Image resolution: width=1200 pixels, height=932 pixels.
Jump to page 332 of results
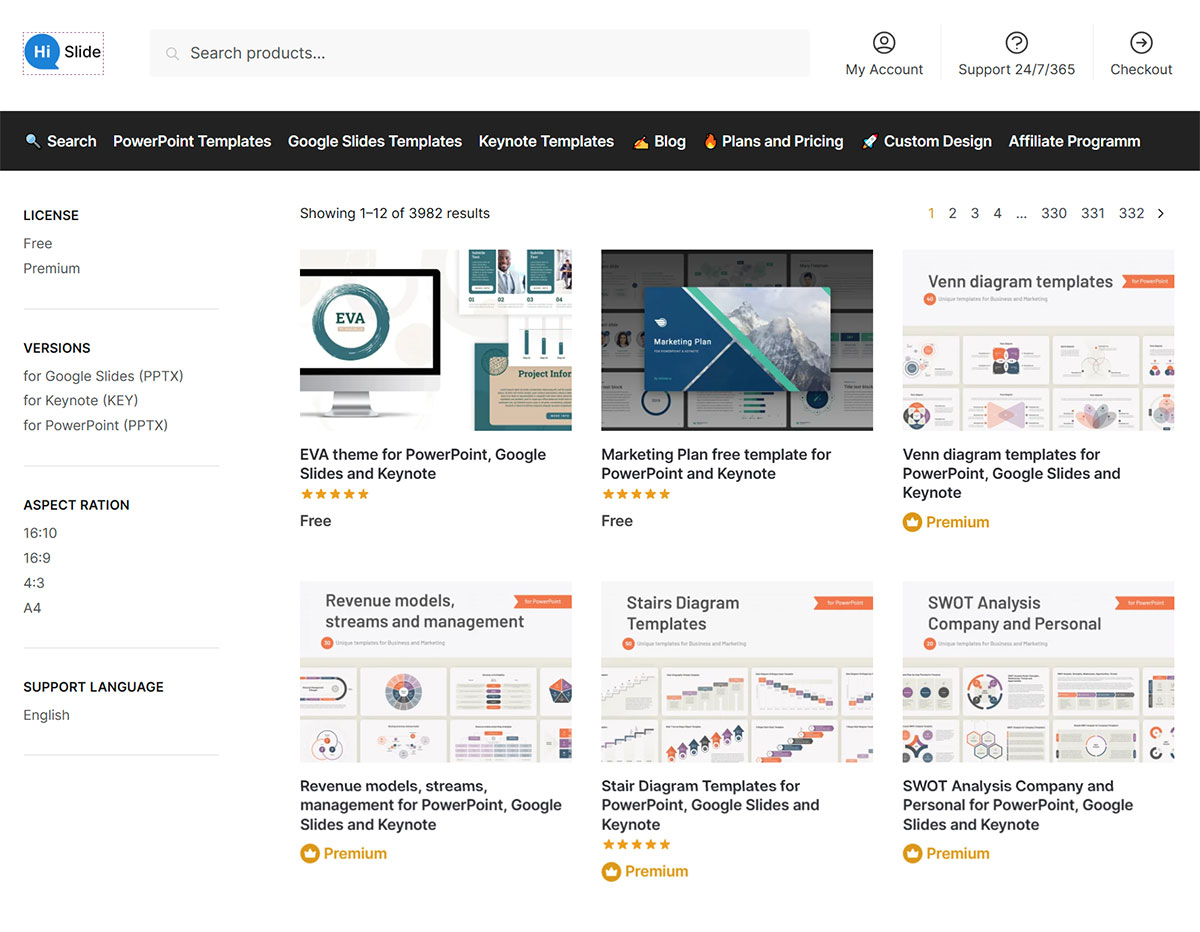click(x=1131, y=213)
